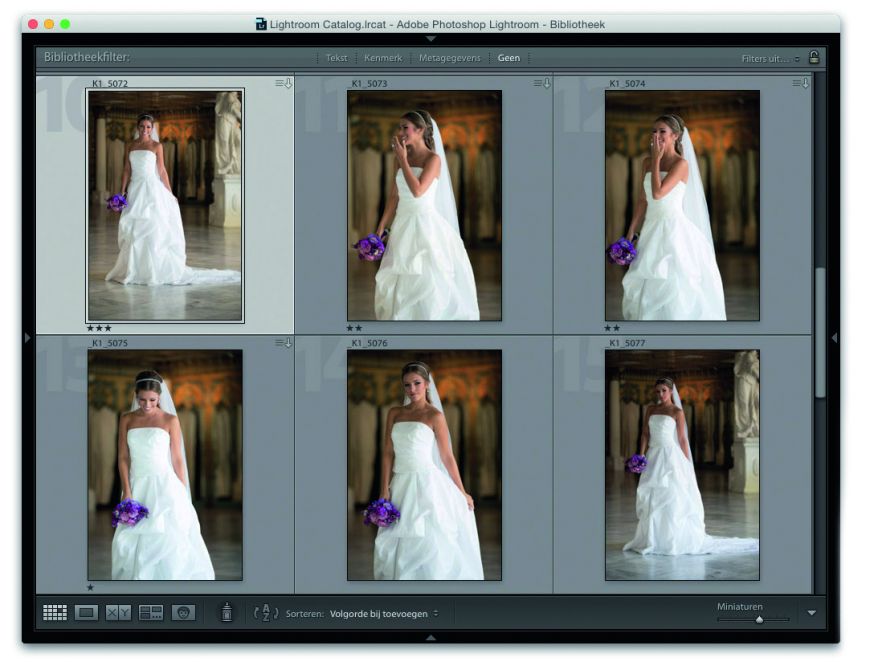
Task: Open People face view
Action: pyautogui.click(x=183, y=613)
